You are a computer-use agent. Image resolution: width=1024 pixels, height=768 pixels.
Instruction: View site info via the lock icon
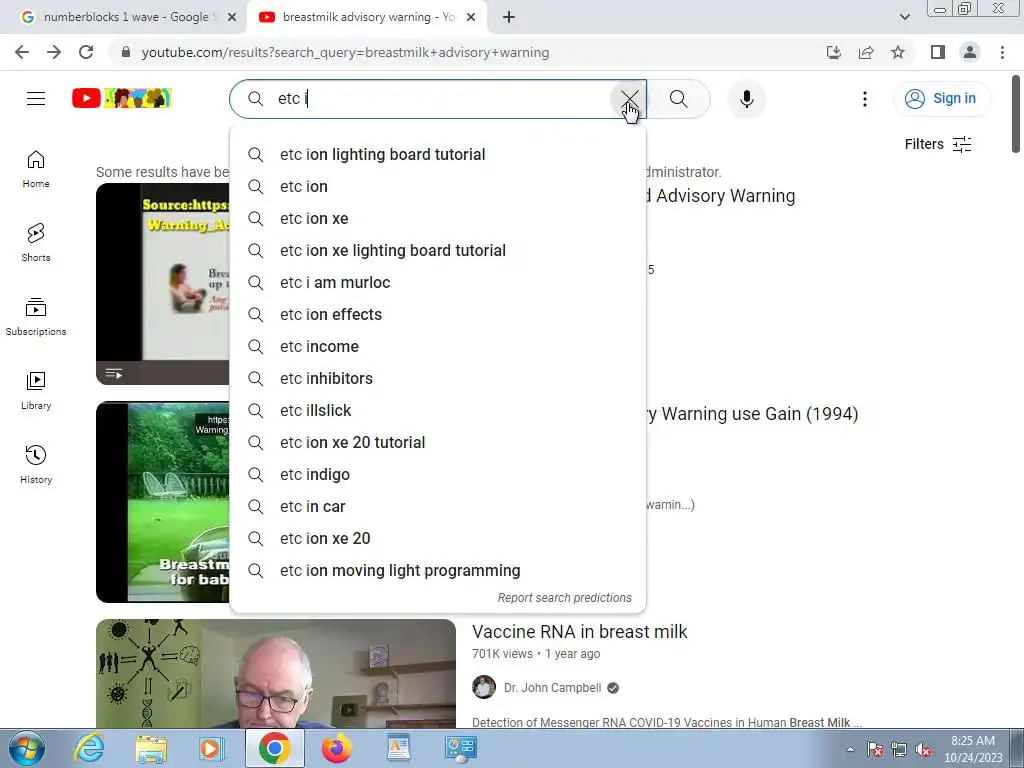tap(126, 52)
